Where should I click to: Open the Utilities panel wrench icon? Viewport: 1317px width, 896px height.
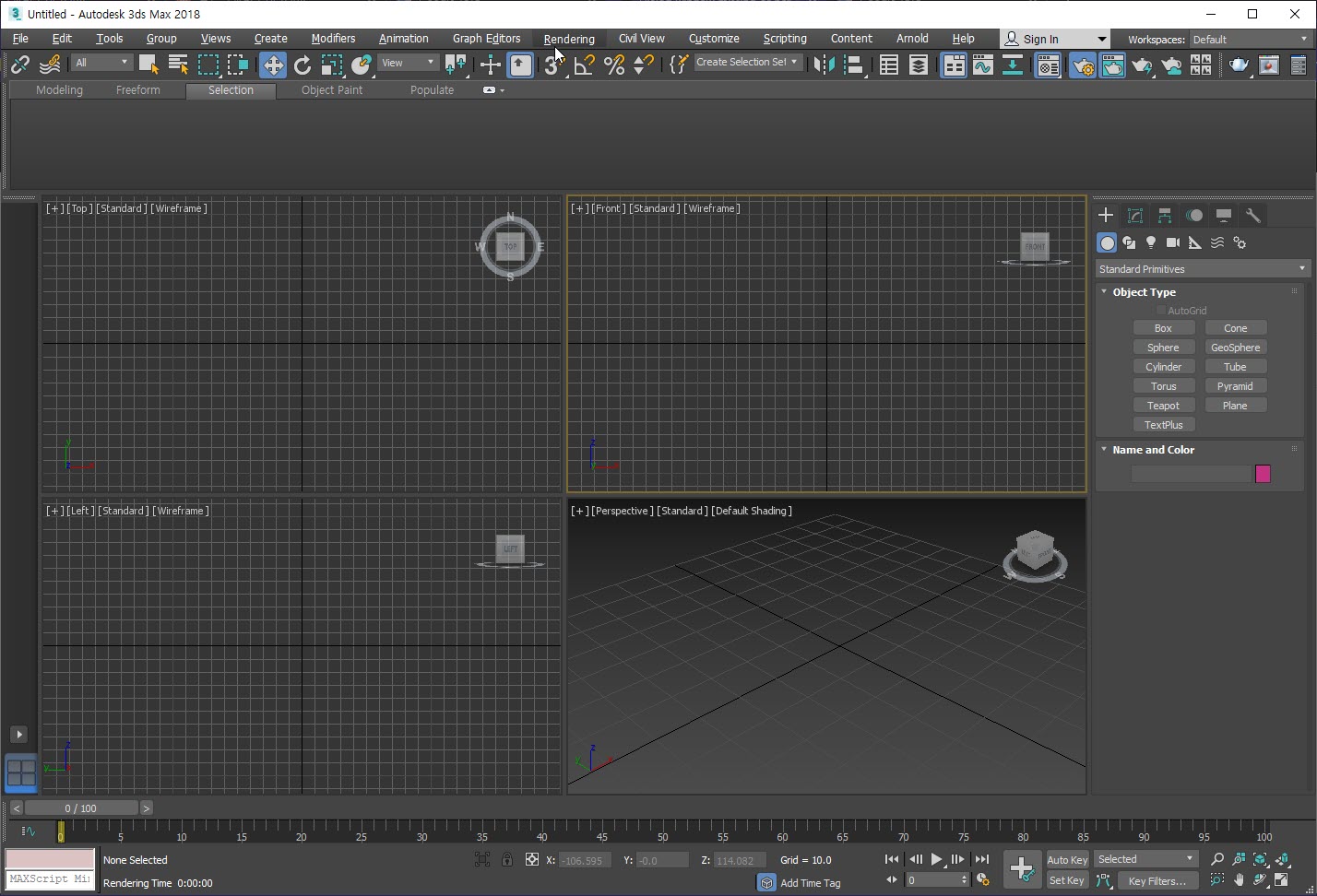pos(1253,216)
